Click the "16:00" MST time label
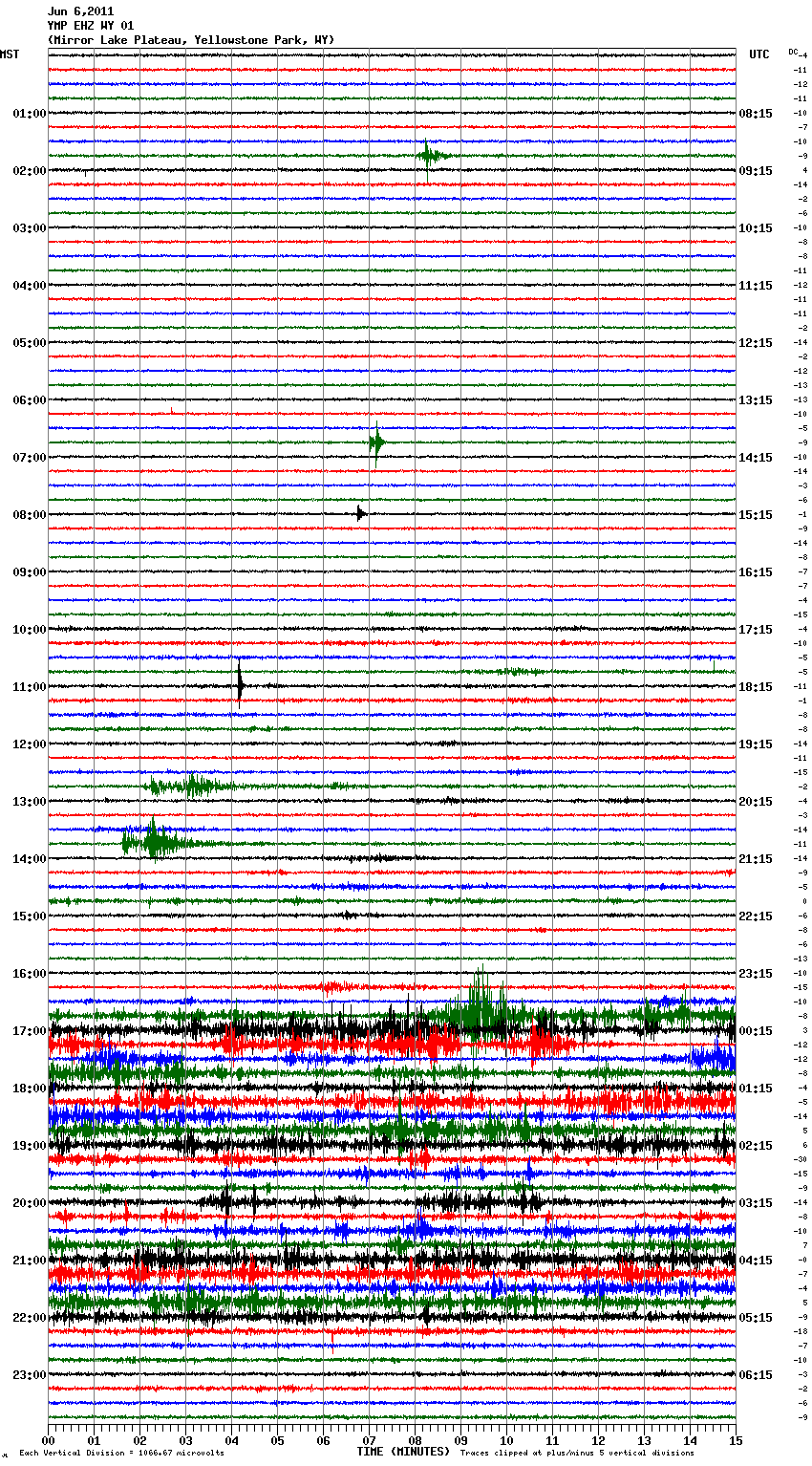Viewport: 812px width, 1466px height. [x=30, y=974]
